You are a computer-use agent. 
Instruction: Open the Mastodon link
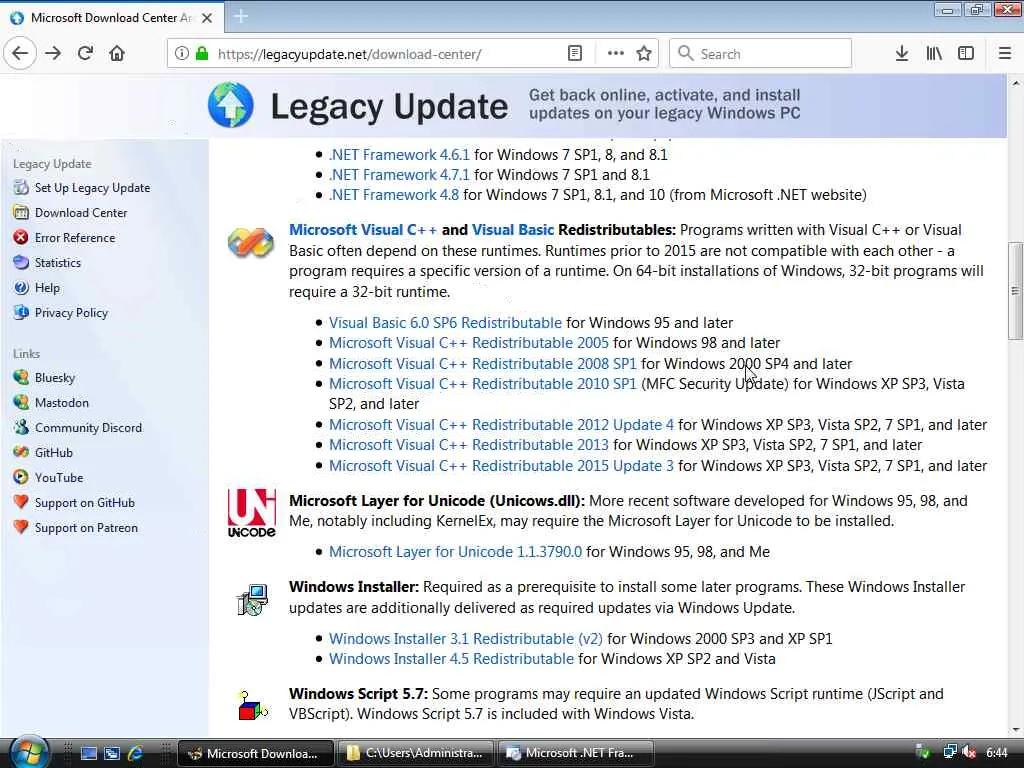(62, 402)
